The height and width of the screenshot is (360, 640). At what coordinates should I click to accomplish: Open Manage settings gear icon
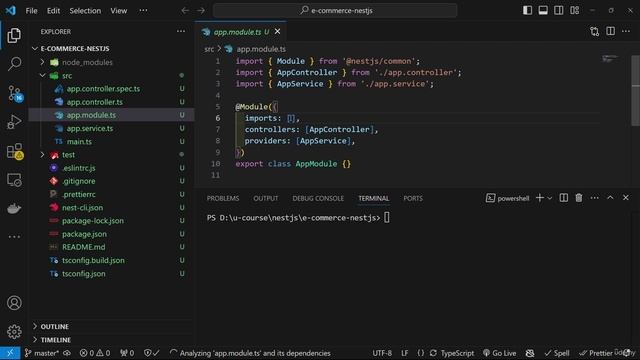(x=14, y=331)
